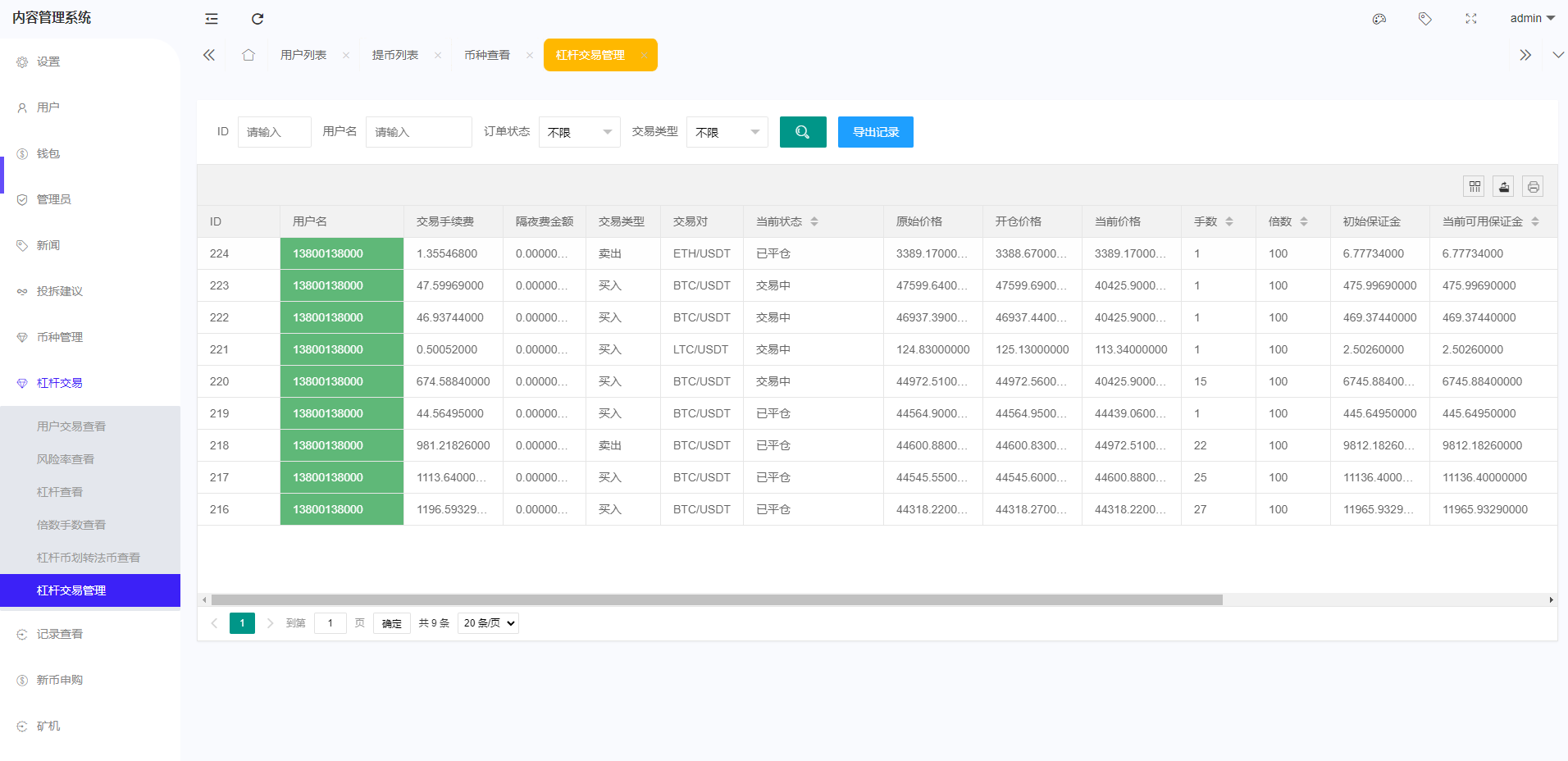Viewport: 1568px width, 761px height.
Task: Open the theme palette settings icon
Action: tap(1379, 18)
